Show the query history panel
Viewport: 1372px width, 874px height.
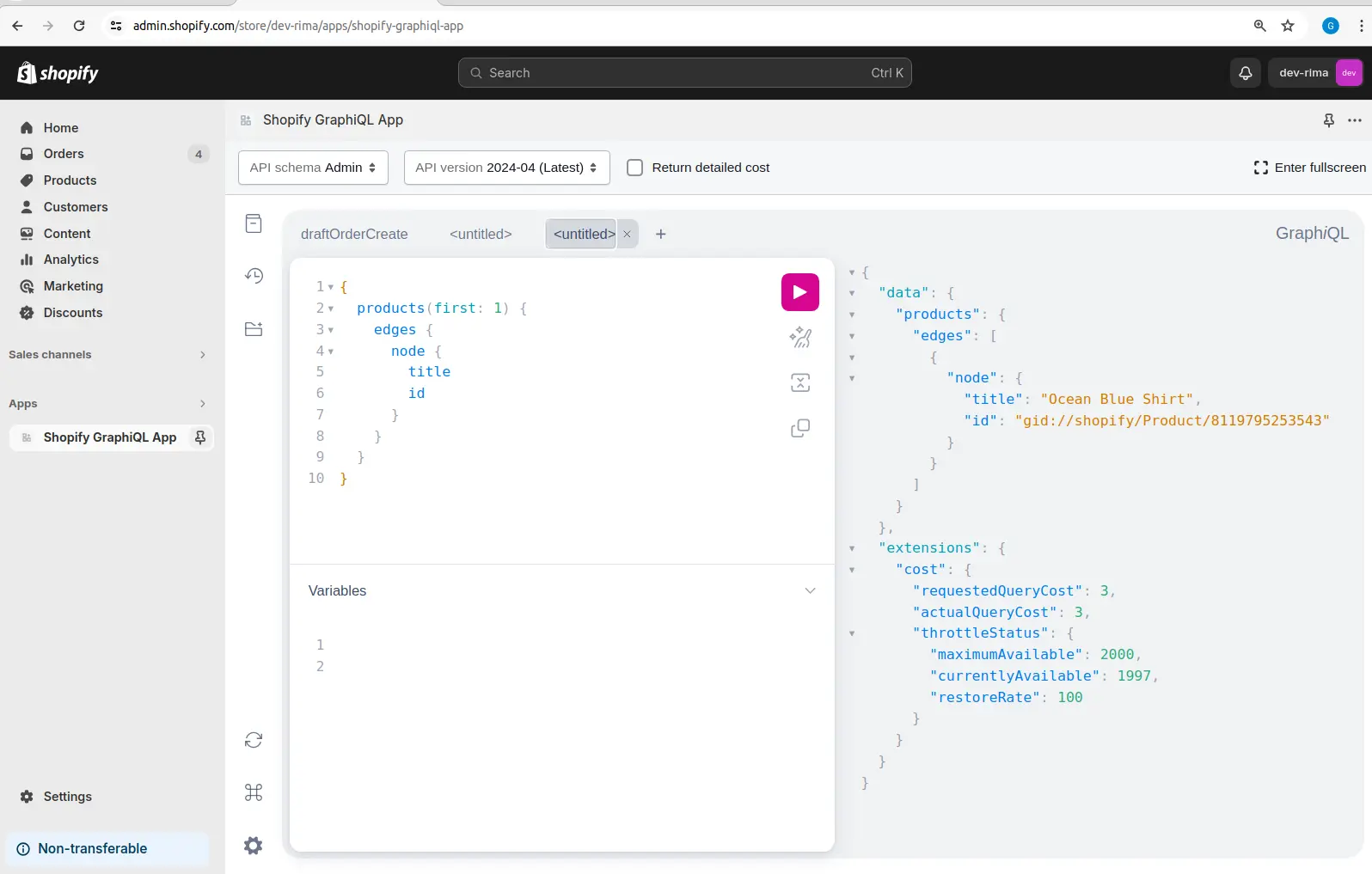(x=254, y=276)
